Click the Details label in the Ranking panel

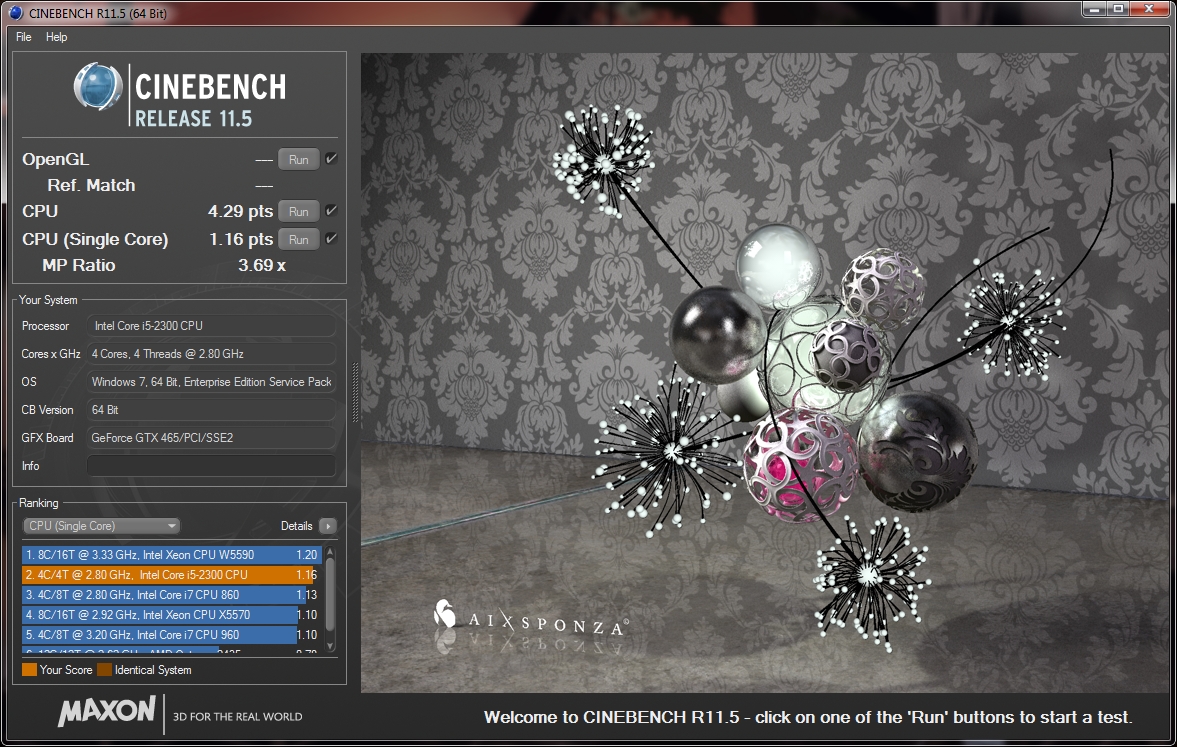click(x=297, y=526)
